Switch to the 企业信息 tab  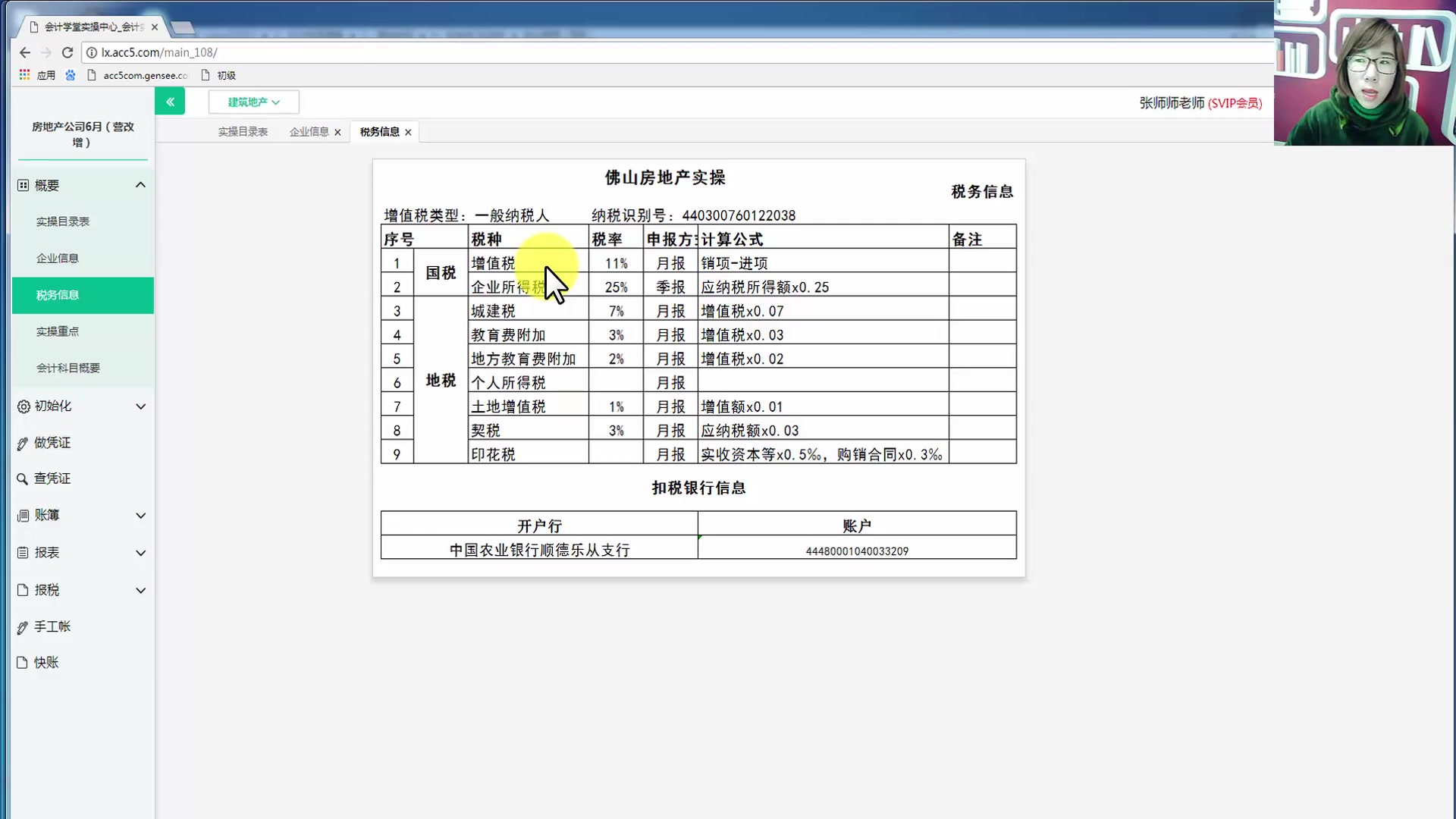(309, 131)
